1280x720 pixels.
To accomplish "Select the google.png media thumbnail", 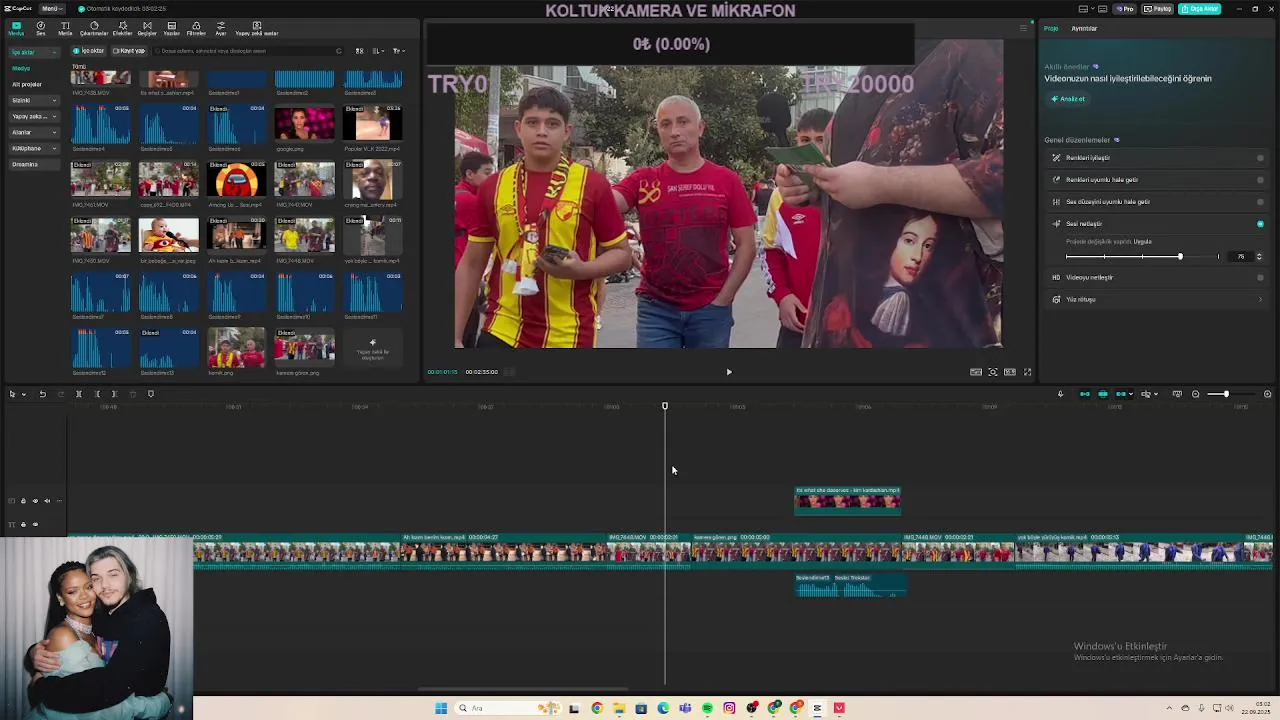I will pos(304,125).
